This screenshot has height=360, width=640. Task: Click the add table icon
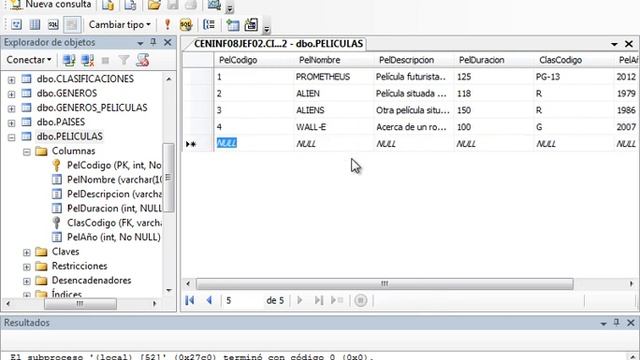click(233, 24)
